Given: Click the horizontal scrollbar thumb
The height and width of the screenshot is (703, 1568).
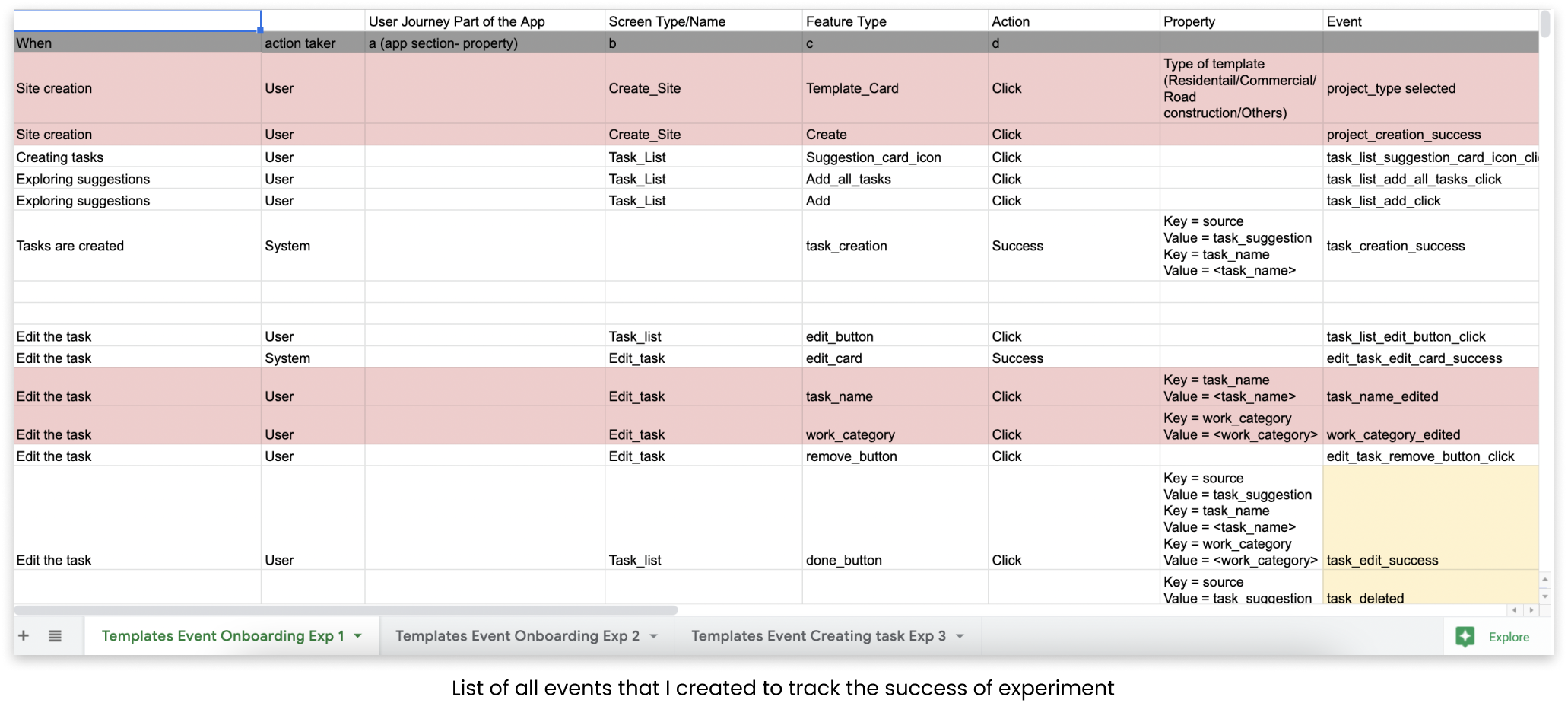Looking at the screenshot, I should pyautogui.click(x=346, y=610).
